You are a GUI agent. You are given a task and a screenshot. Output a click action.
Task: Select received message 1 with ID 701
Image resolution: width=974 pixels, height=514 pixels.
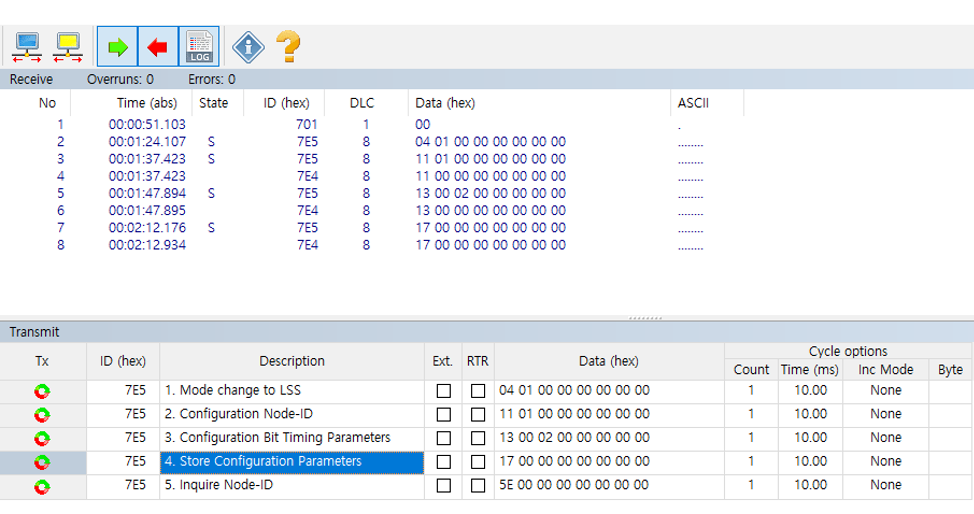tap(373, 124)
